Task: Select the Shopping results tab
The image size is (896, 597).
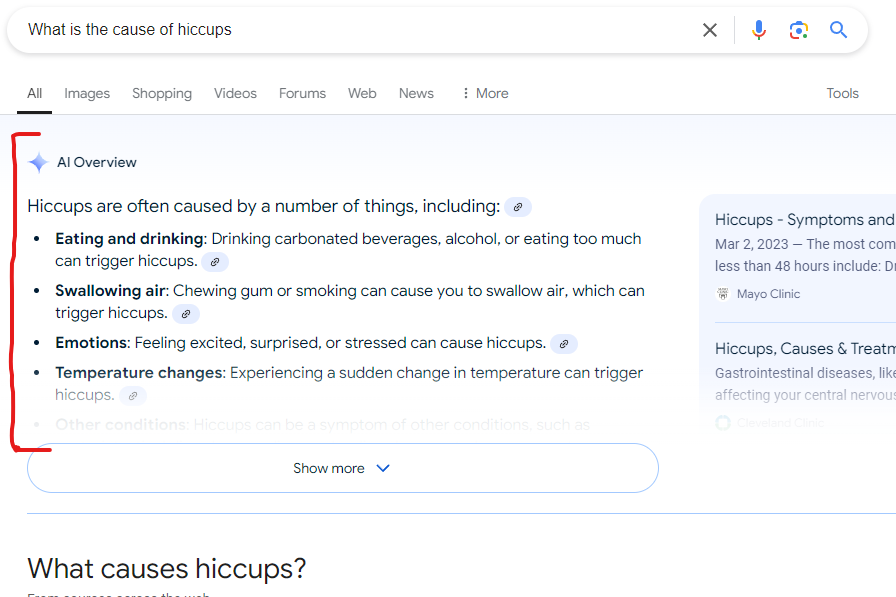Action: 162,93
